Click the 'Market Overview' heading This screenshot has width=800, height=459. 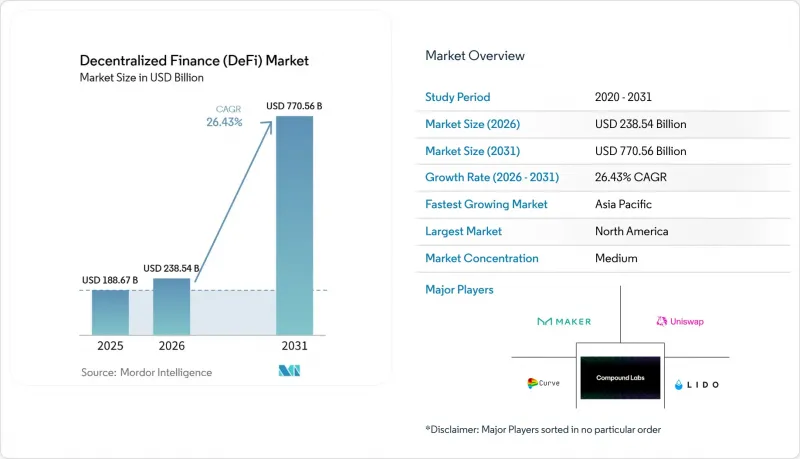click(475, 56)
